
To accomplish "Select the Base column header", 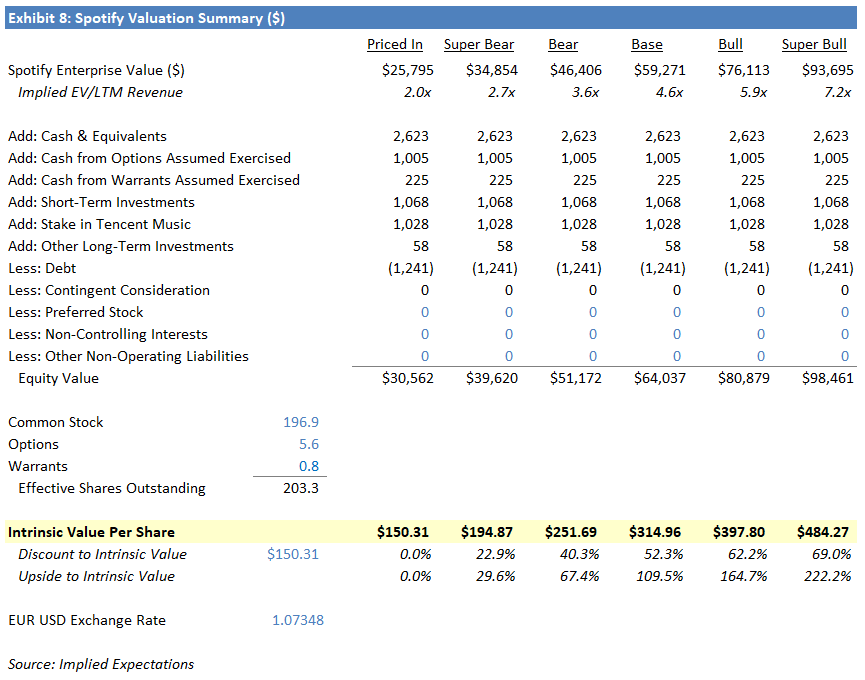I will pyautogui.click(x=647, y=45).
